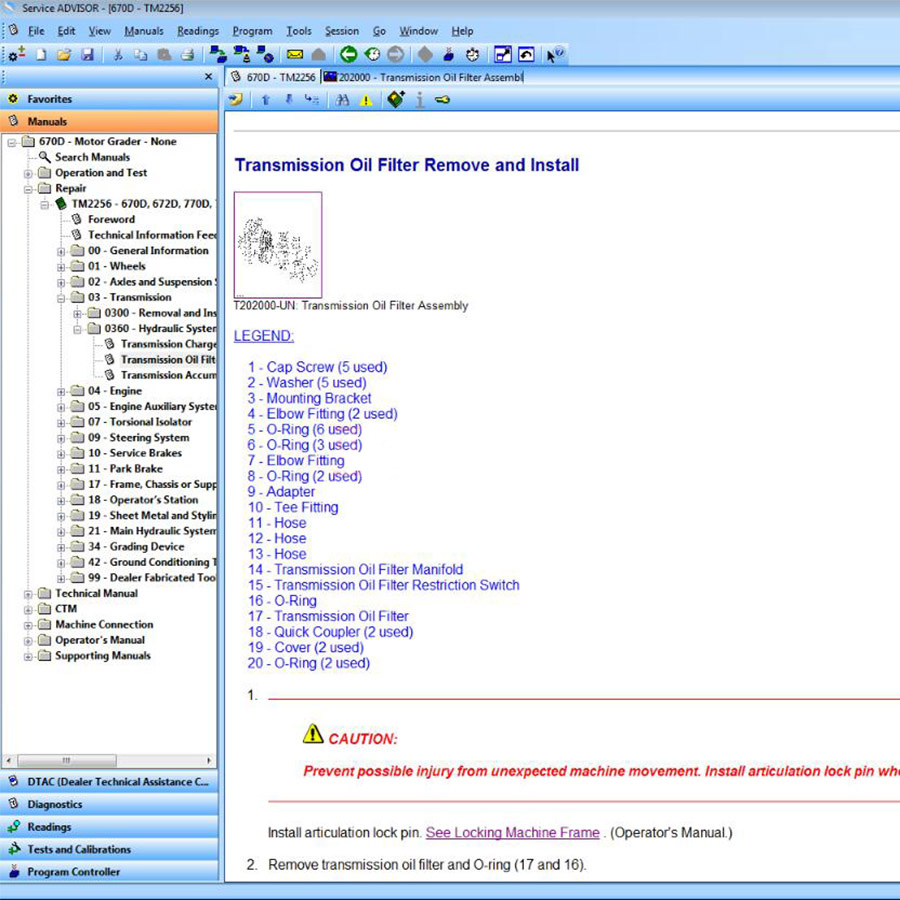Select the green Back navigation arrow
Image resolution: width=900 pixels, height=900 pixels.
[x=347, y=55]
